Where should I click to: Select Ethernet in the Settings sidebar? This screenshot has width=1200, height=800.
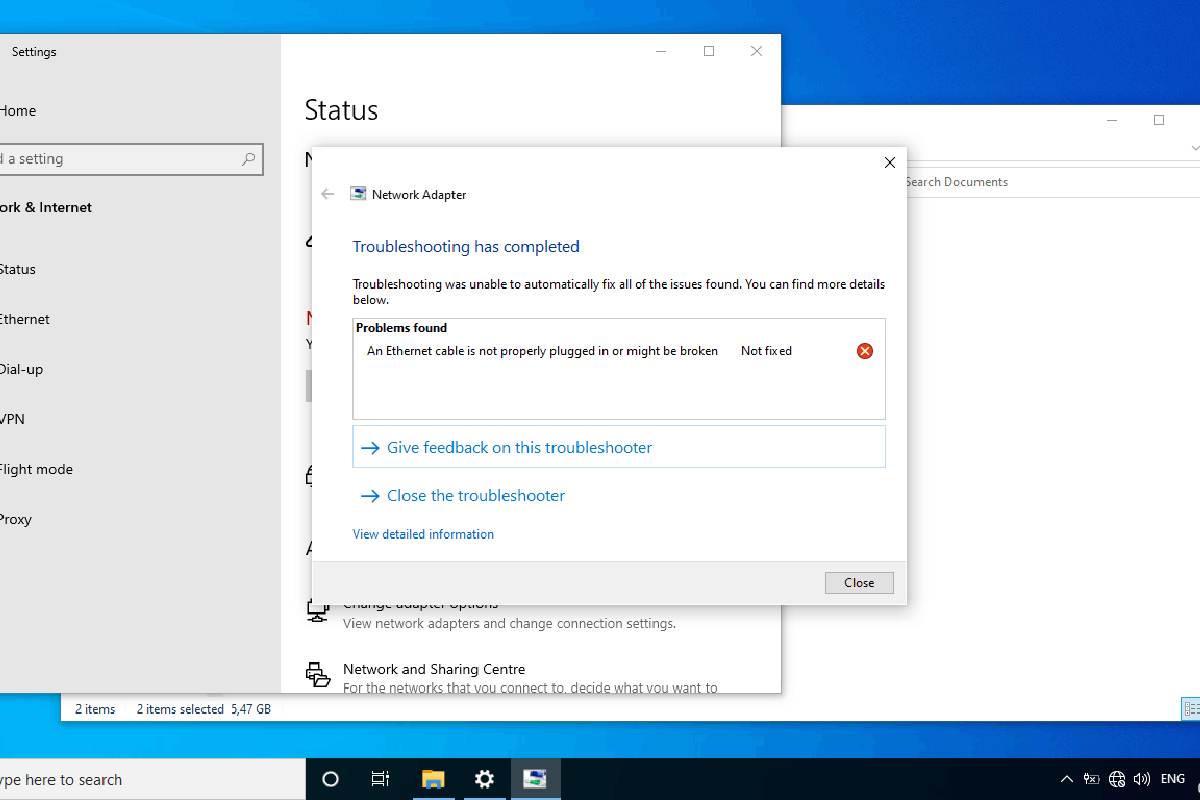[x=24, y=319]
